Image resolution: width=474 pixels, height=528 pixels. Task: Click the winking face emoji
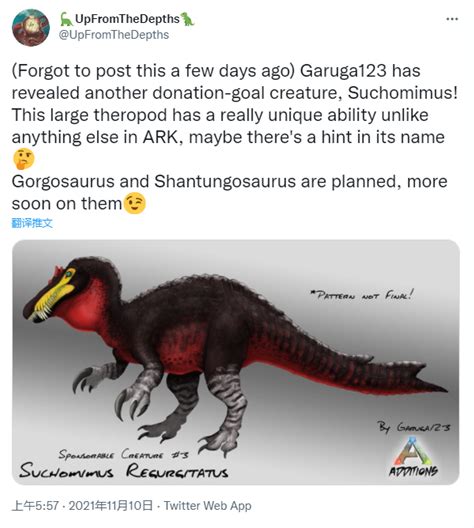point(135,203)
